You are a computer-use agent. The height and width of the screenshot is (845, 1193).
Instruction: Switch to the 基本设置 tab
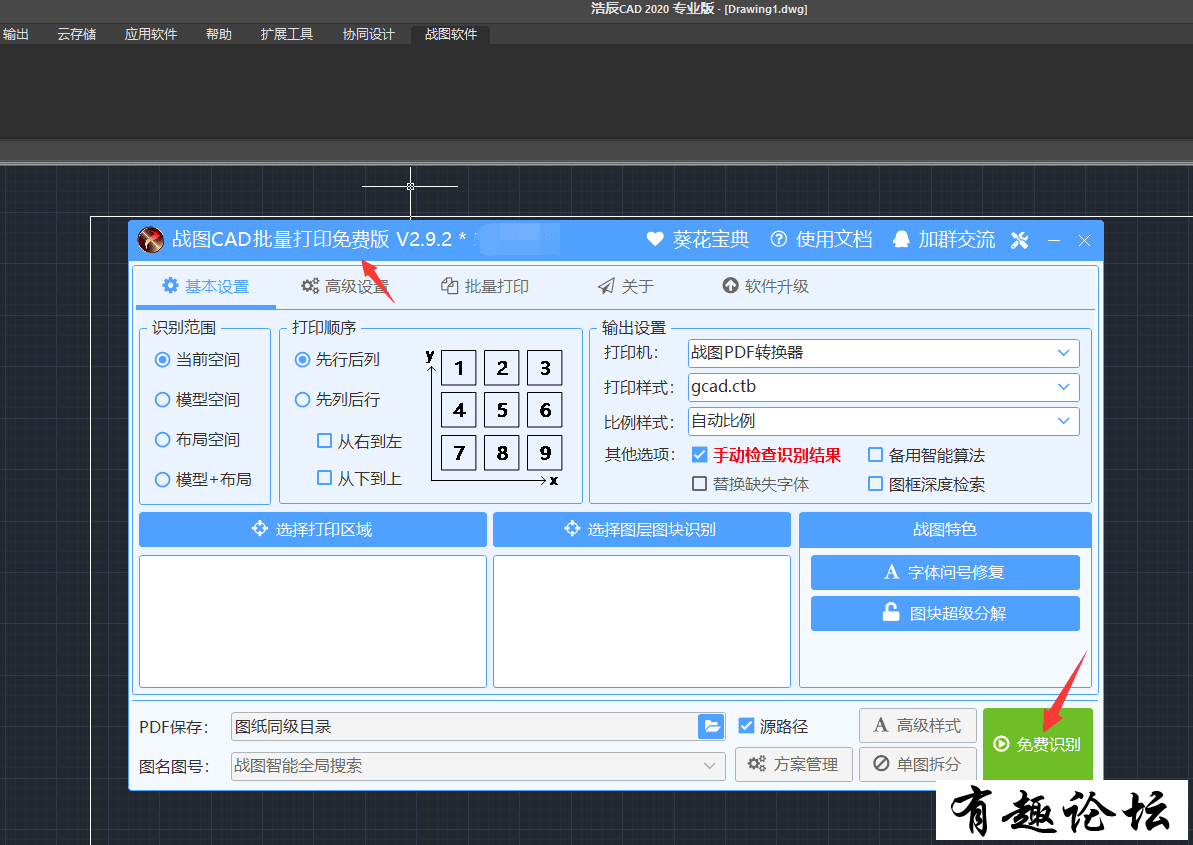205,286
